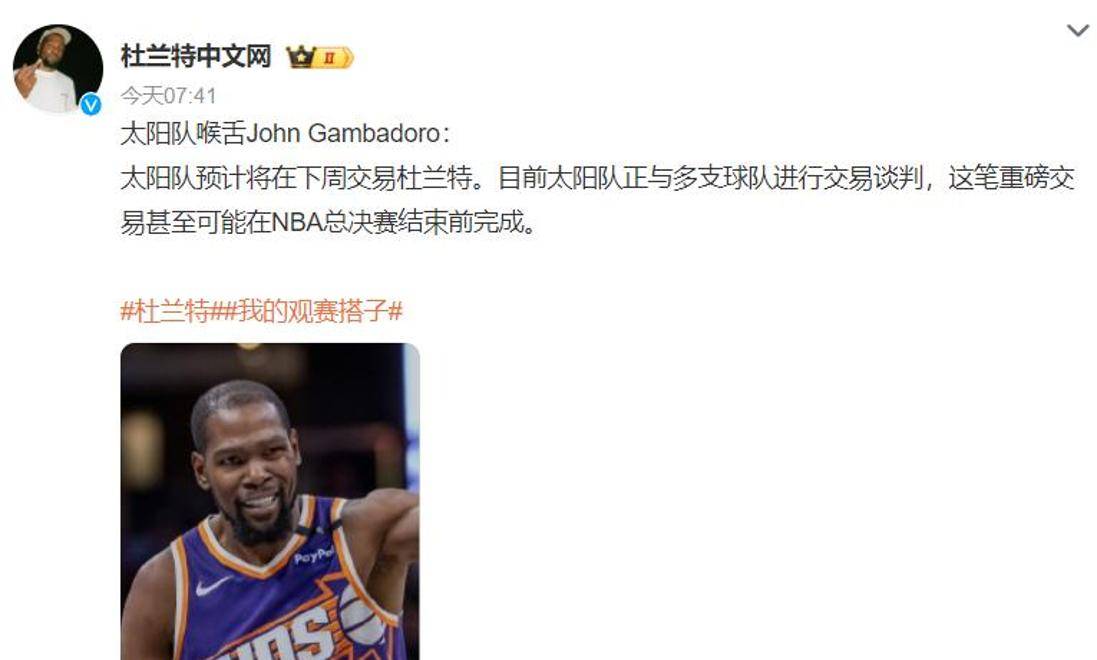Follow the #我的观赛搭子# hashtag link

tap(313, 311)
